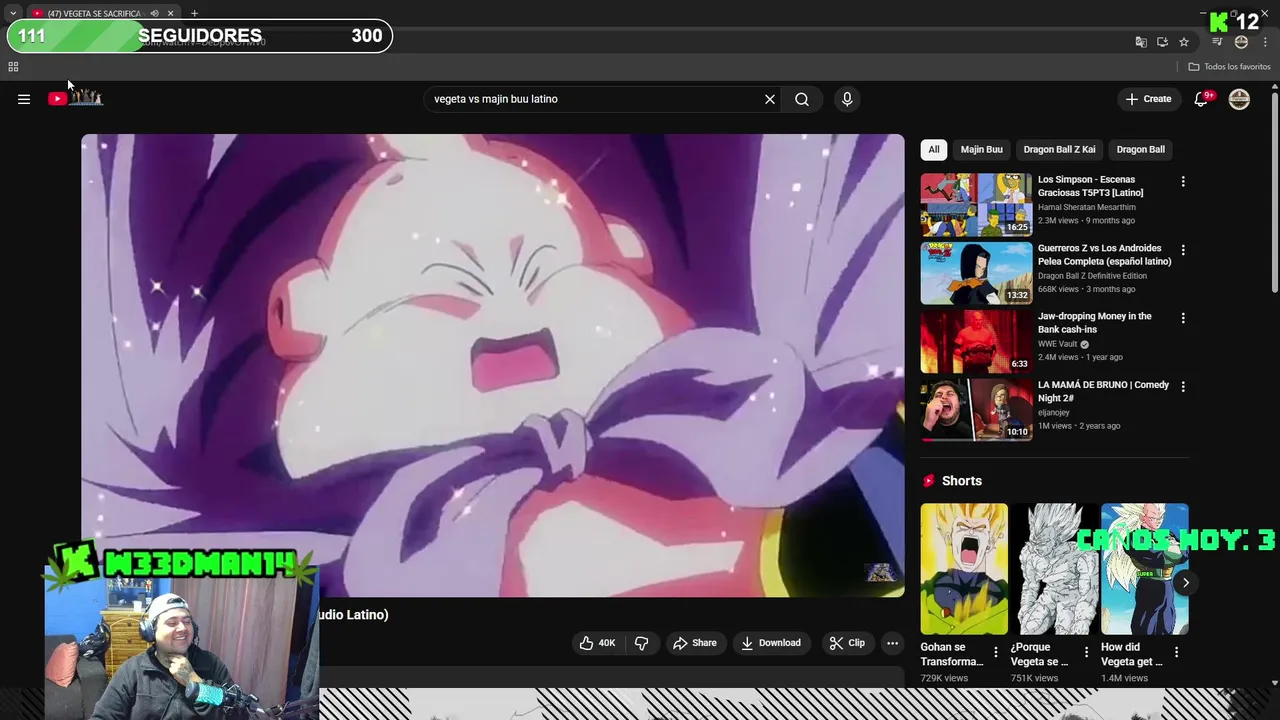Open the LA MAMÁ DE BRUNO video thumbnail
1280x720 pixels.
click(976, 409)
